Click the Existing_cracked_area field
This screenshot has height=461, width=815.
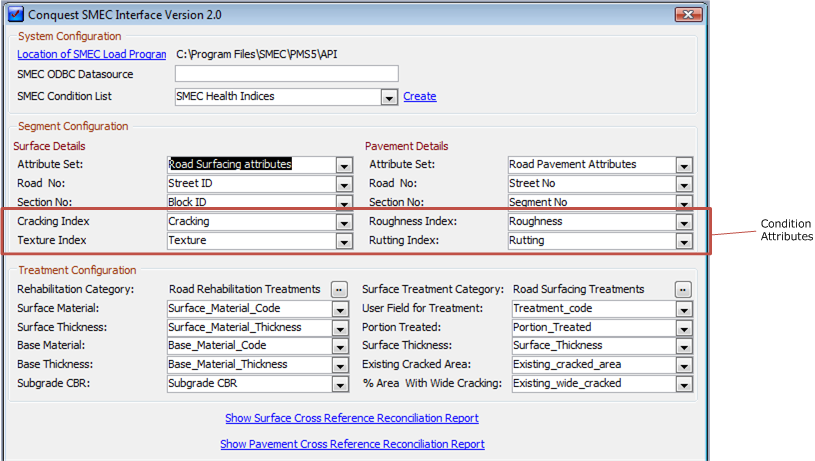tap(594, 364)
